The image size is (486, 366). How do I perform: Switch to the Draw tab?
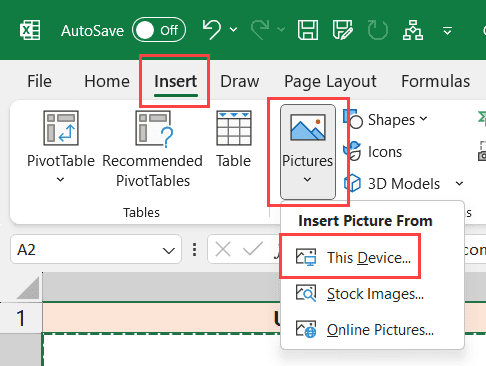coord(240,81)
